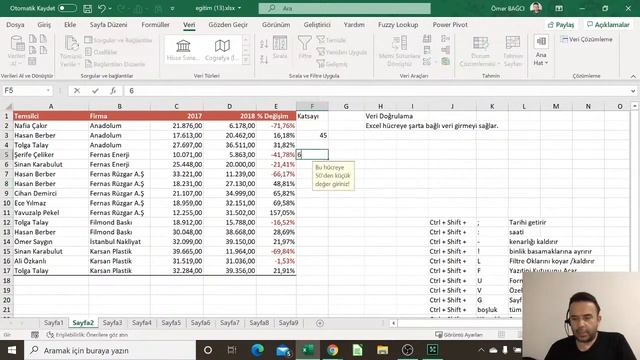Click Görüntü Ayarları in status bar
The image size is (640, 360).
(x=459, y=335)
